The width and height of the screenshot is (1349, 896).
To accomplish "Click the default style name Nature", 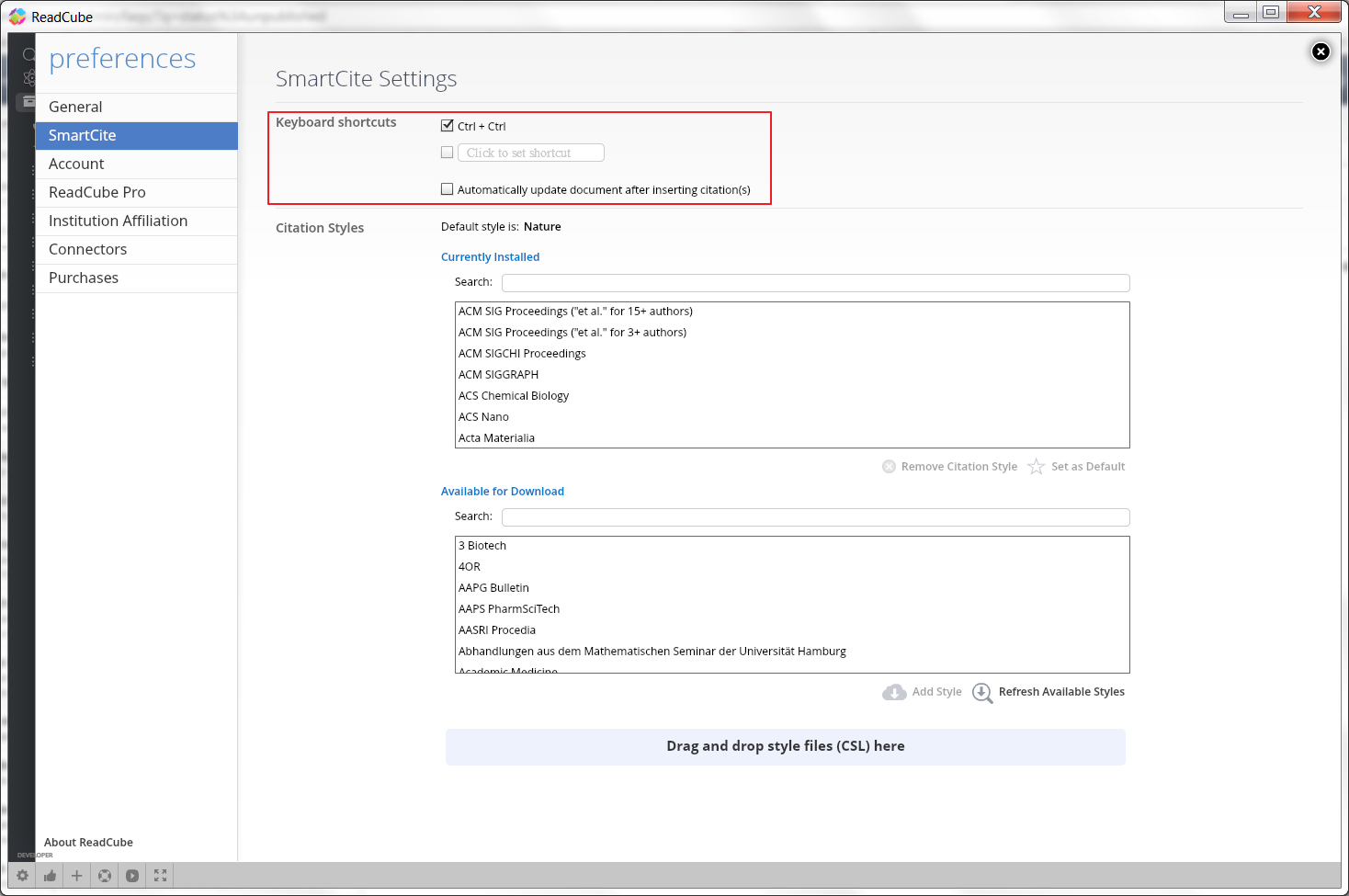I will (542, 227).
